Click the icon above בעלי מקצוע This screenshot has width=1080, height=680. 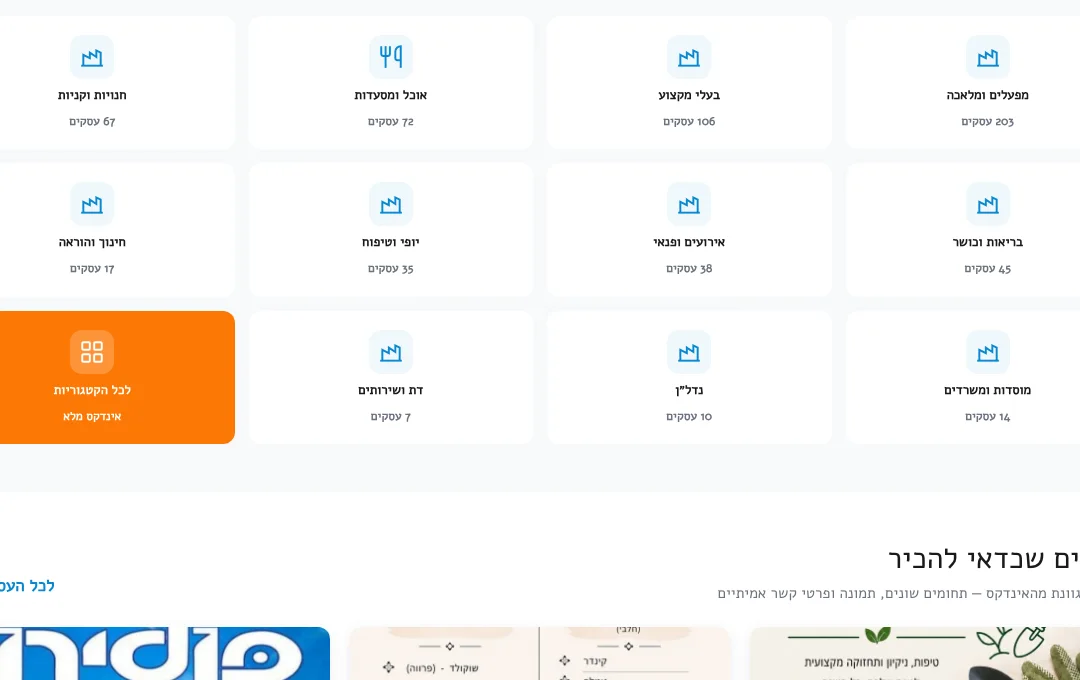coord(689,57)
